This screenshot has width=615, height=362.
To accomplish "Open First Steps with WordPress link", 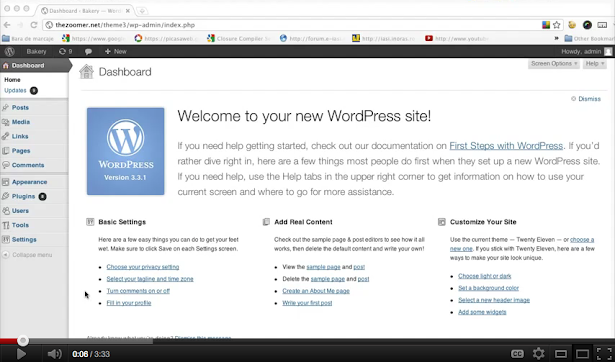I will pyautogui.click(x=506, y=146).
